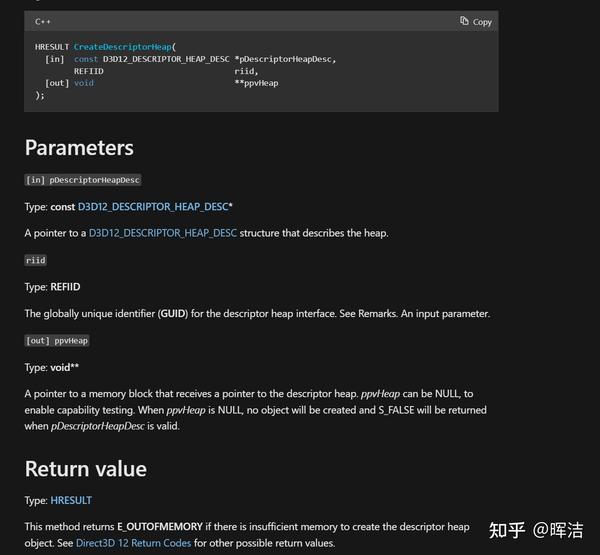Click the '[in] pDescriptorHeapDesc' parameter tag
The width and height of the screenshot is (600, 555).
[83, 180]
